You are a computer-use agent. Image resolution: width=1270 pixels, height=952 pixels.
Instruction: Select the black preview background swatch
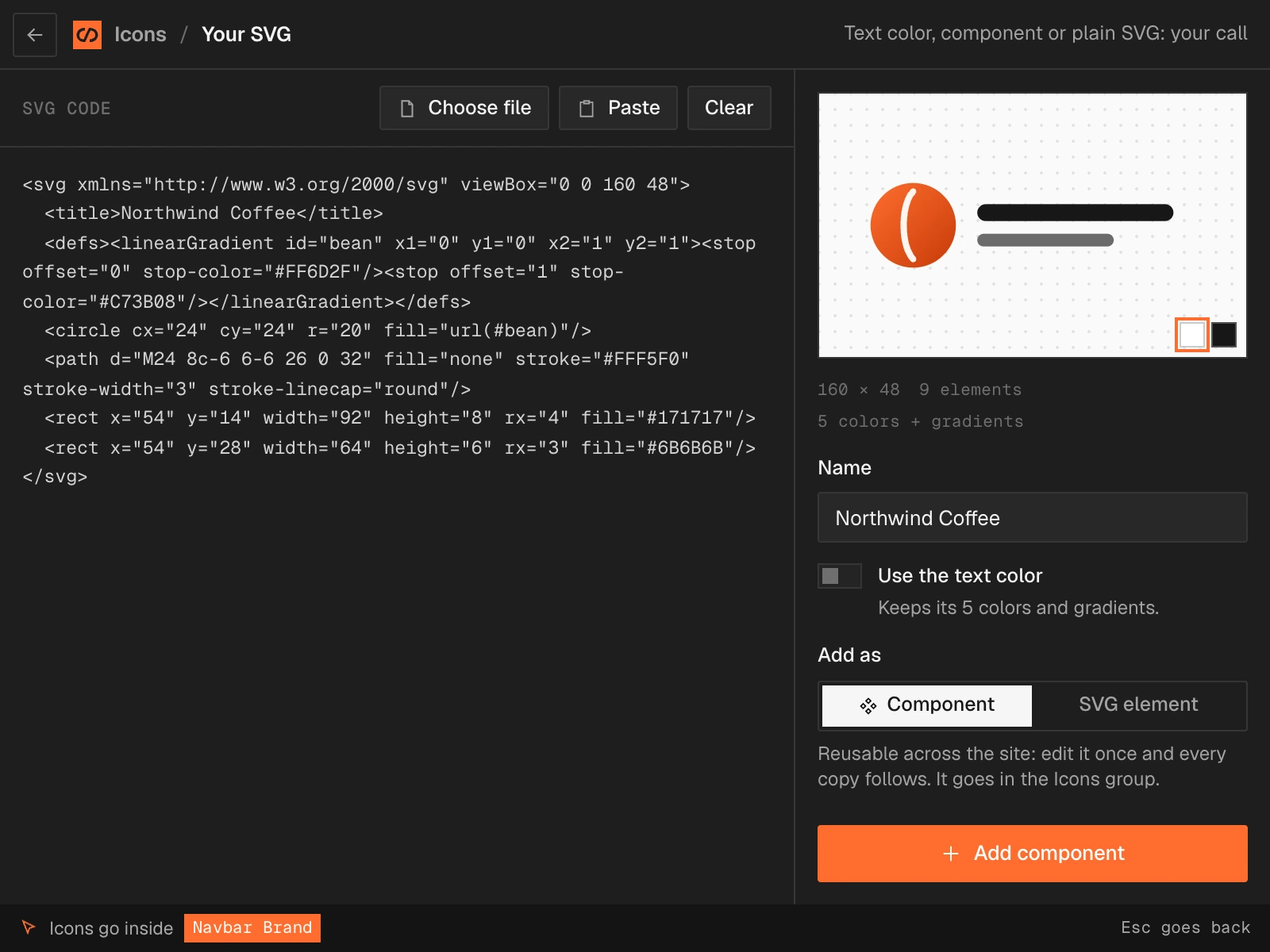[x=1224, y=335]
